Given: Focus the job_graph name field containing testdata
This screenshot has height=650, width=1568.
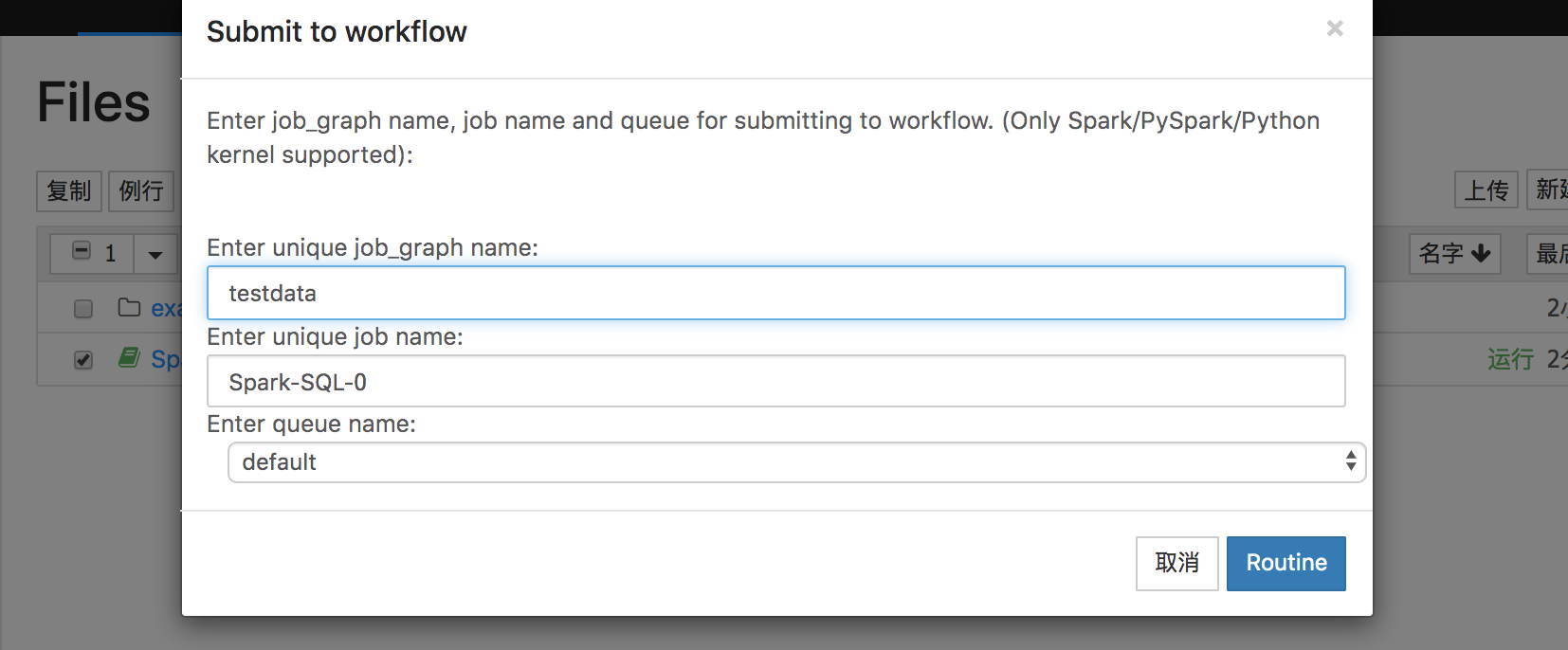Looking at the screenshot, I should click(775, 293).
